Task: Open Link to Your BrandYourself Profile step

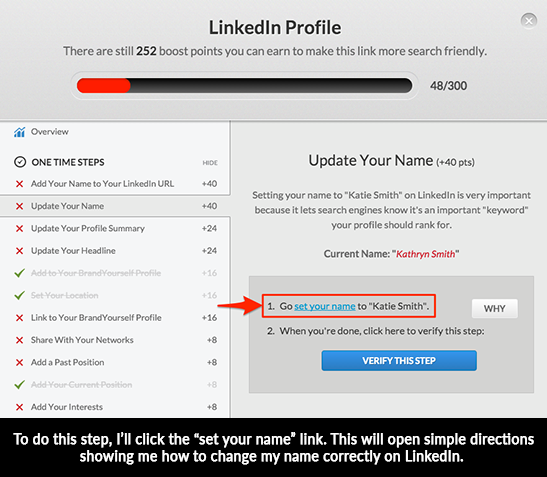Action: click(x=115, y=318)
